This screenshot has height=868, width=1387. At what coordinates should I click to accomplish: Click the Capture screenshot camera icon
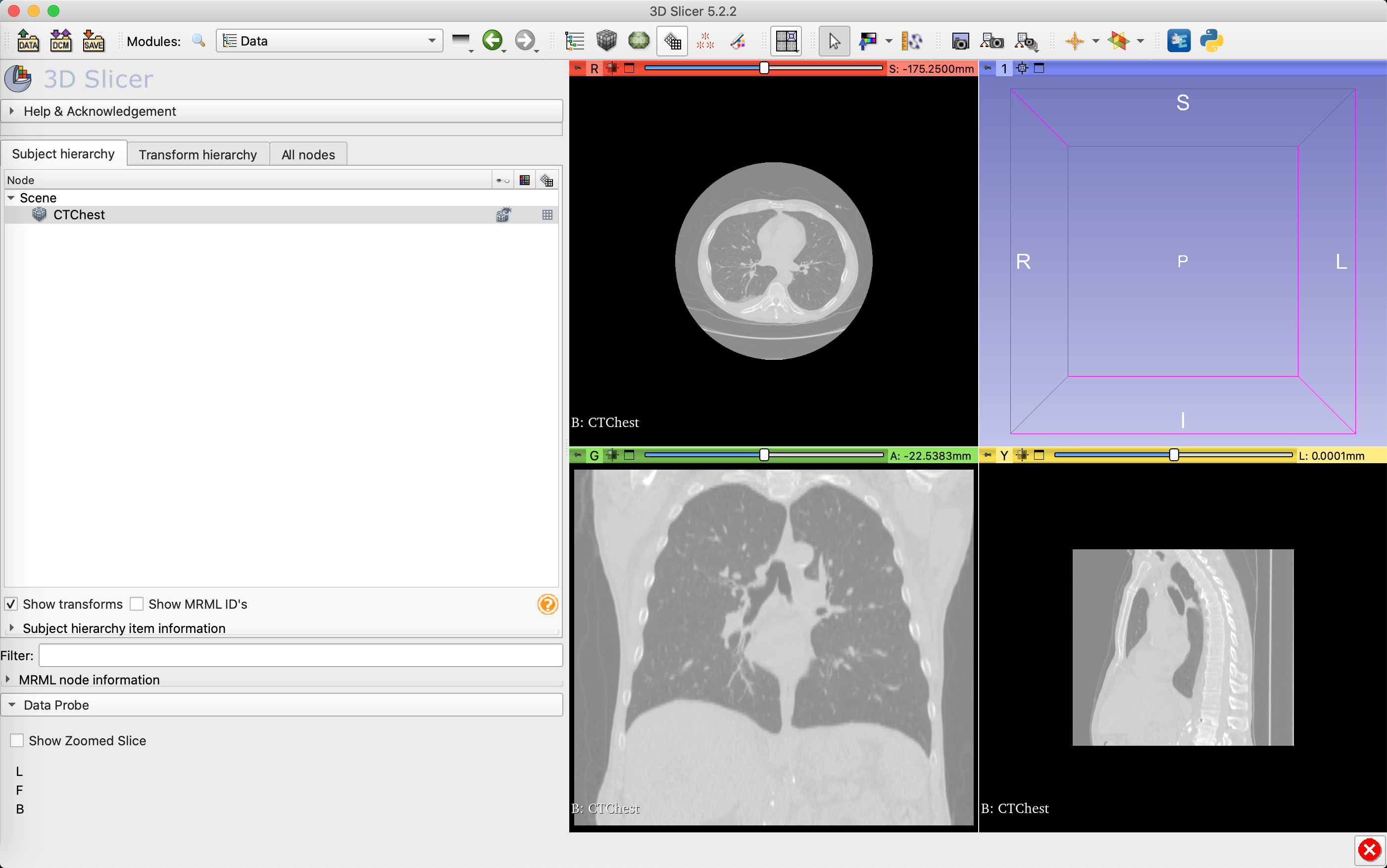click(960, 41)
